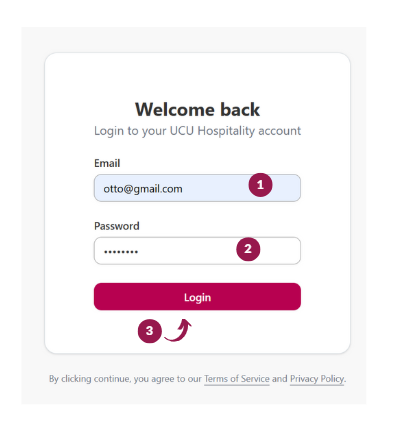The width and height of the screenshot is (393, 428).
Task: Focus the Password input field
Action: (x=197, y=251)
